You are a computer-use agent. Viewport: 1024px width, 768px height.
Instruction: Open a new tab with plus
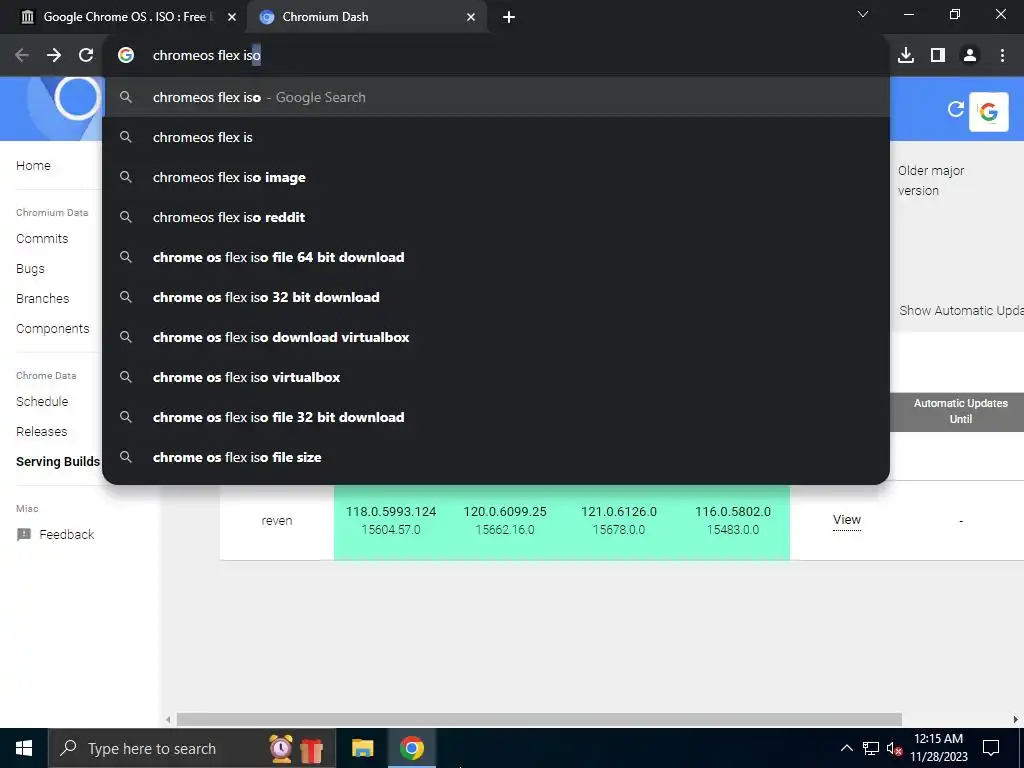tap(509, 17)
